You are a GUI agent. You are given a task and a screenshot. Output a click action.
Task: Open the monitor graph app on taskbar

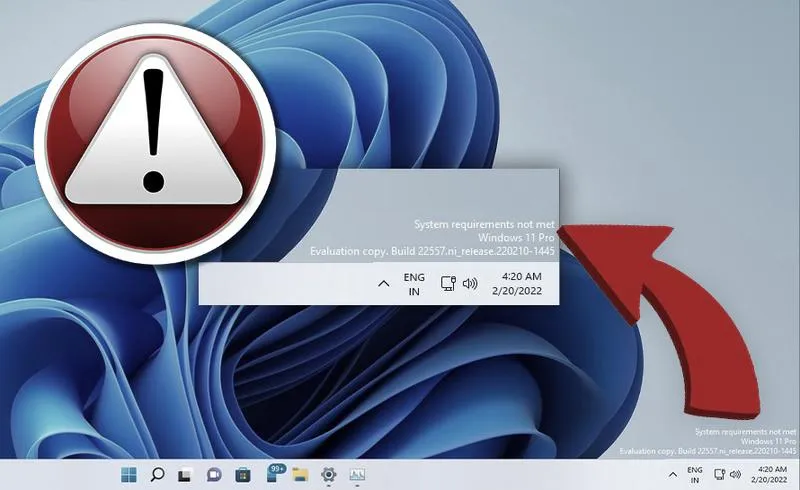[x=357, y=475]
